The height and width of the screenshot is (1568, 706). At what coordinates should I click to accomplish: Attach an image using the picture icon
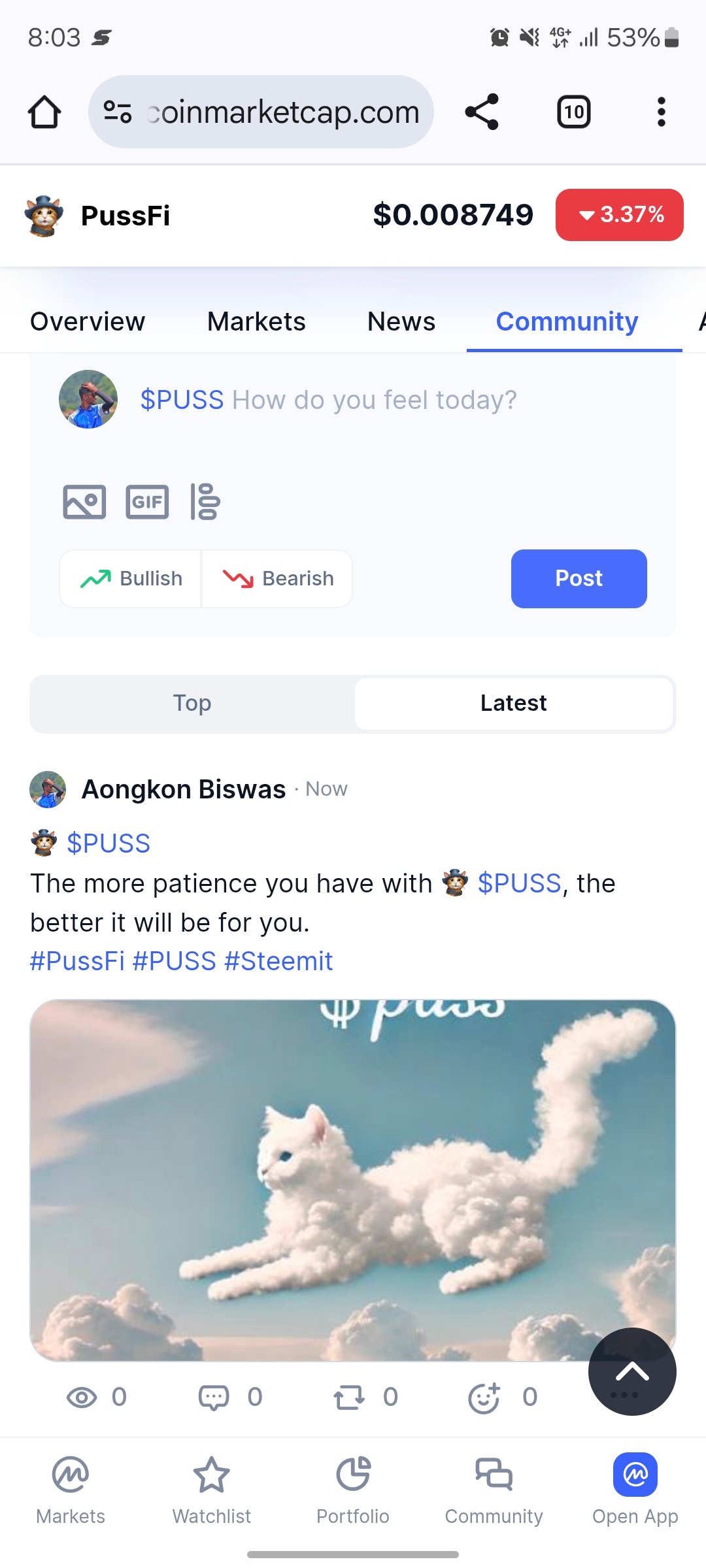coord(84,502)
